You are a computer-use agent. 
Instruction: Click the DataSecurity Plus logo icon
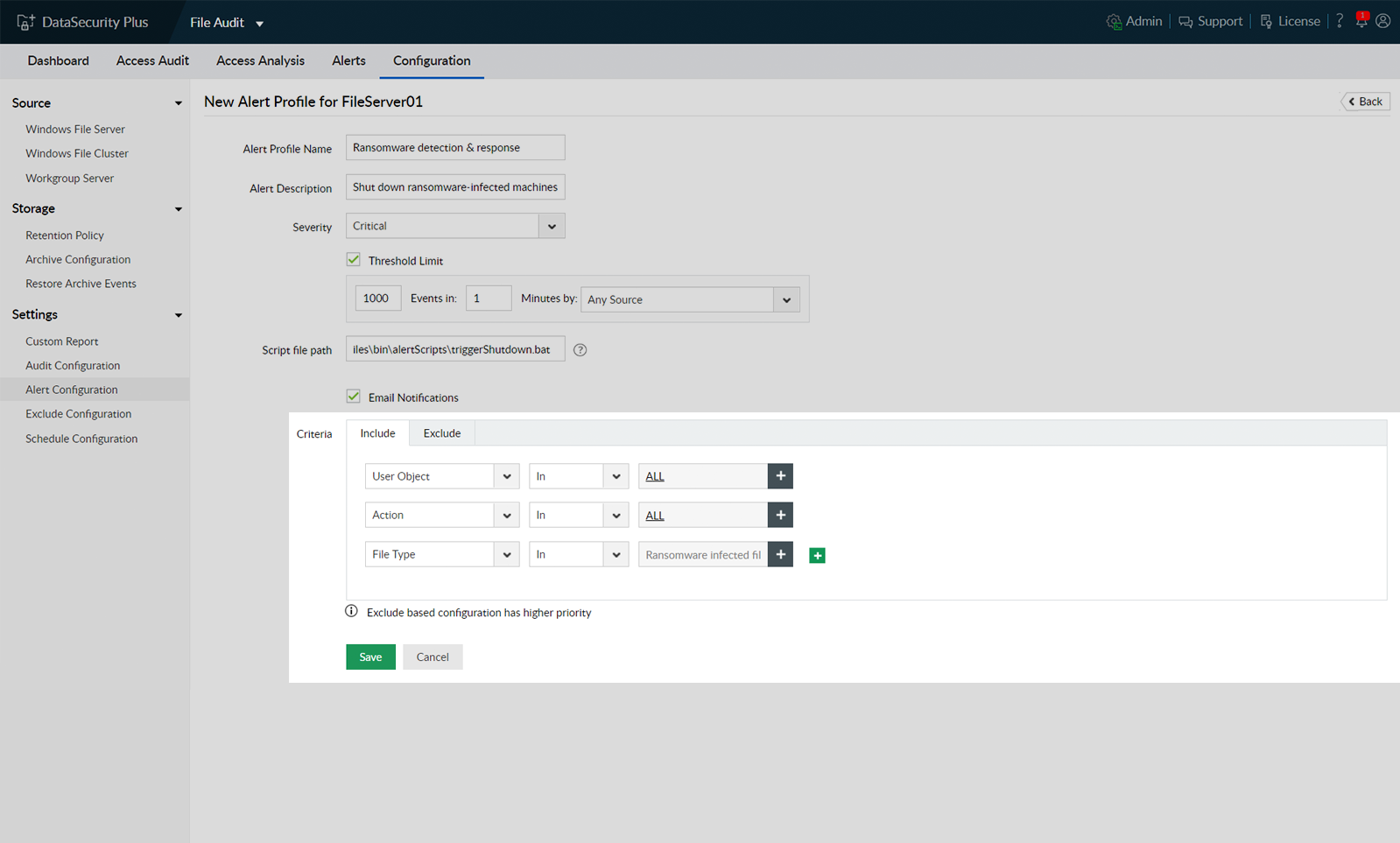pyautogui.click(x=26, y=22)
